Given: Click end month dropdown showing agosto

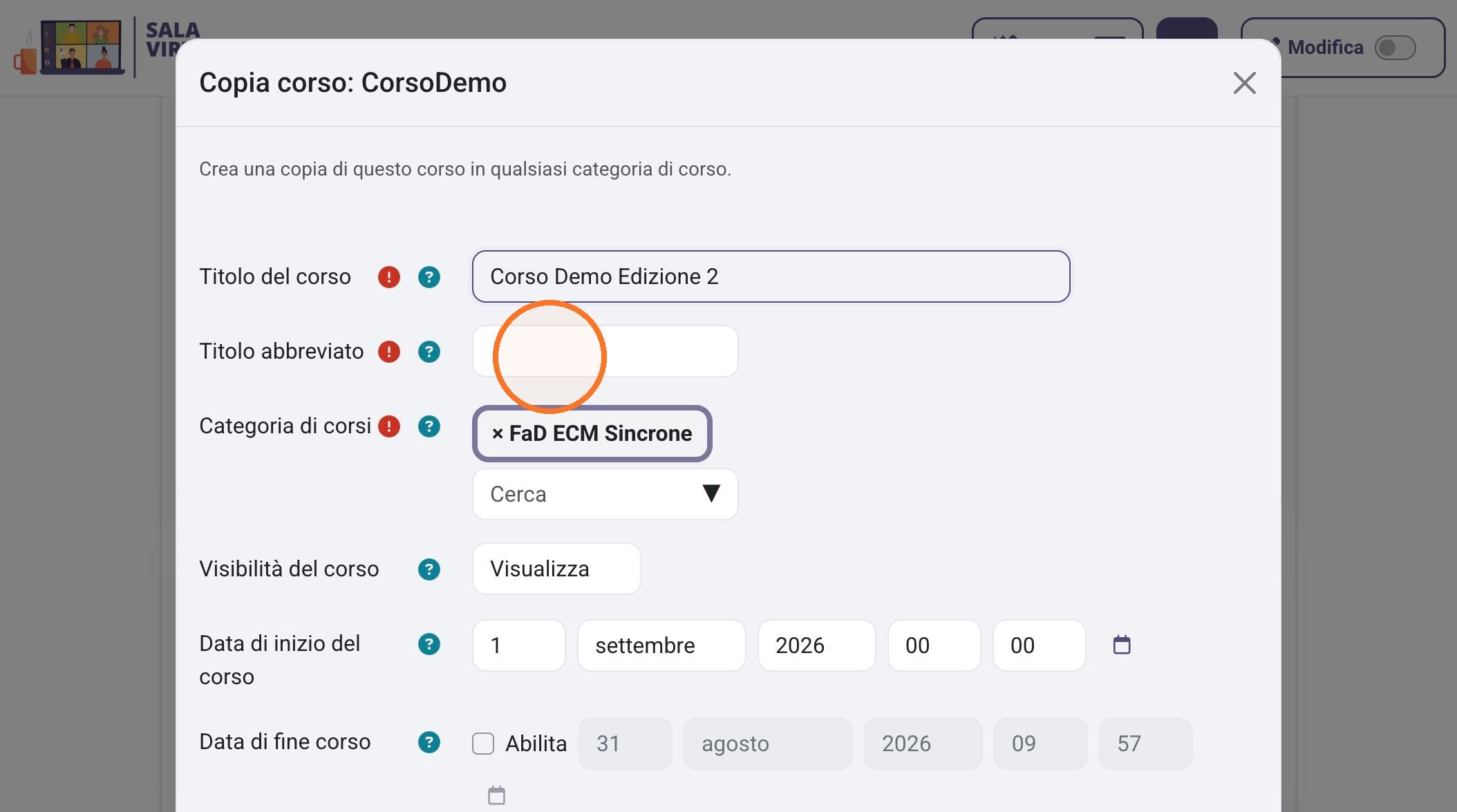Looking at the screenshot, I should click(767, 744).
